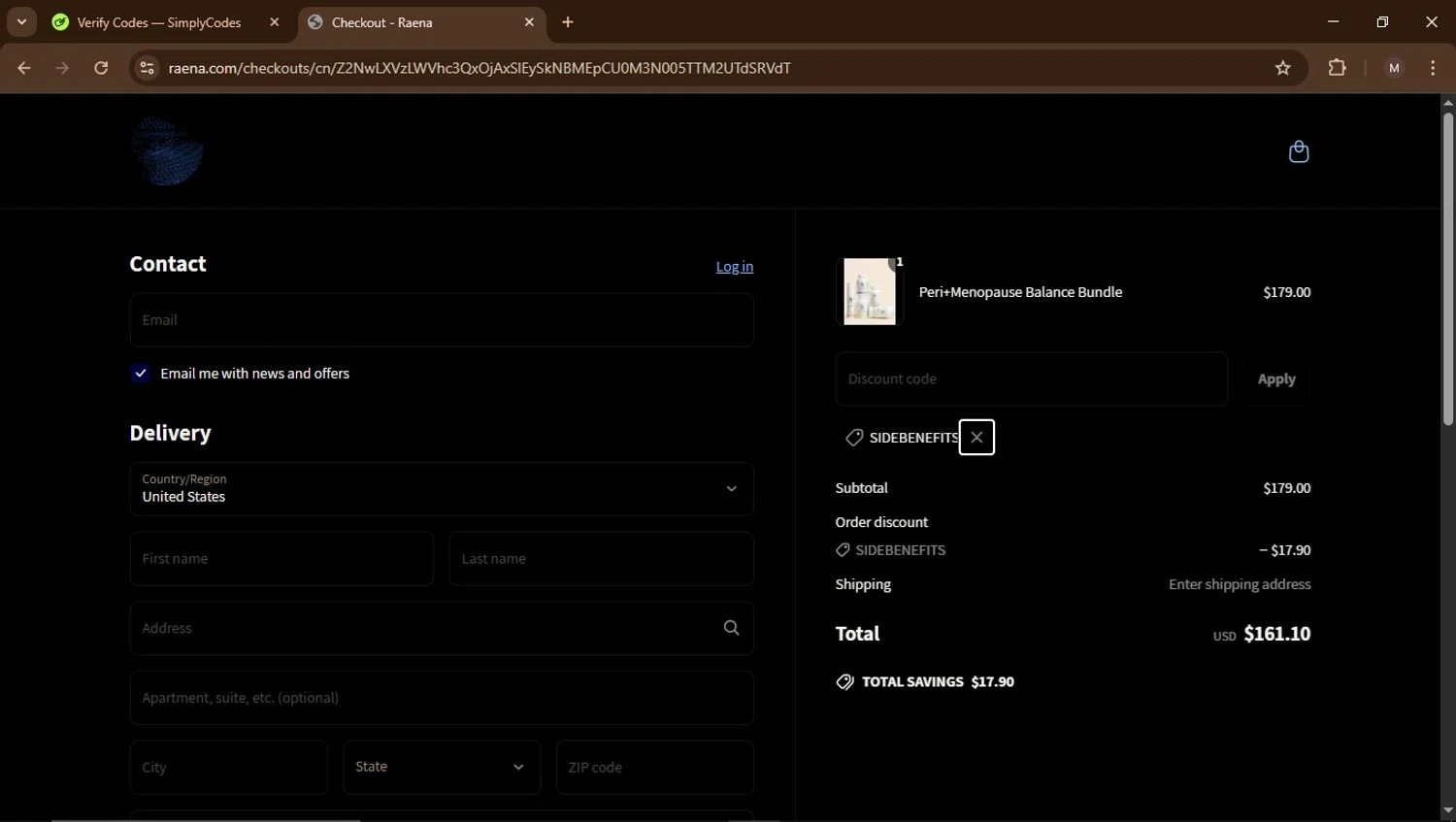Switch to Checkout - Raena tab

pos(422,22)
